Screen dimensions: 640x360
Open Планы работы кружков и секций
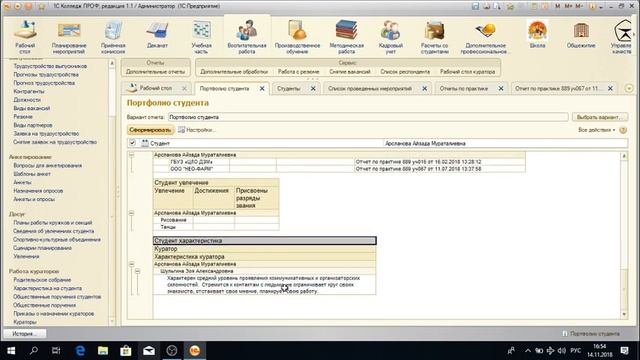tap(53, 222)
